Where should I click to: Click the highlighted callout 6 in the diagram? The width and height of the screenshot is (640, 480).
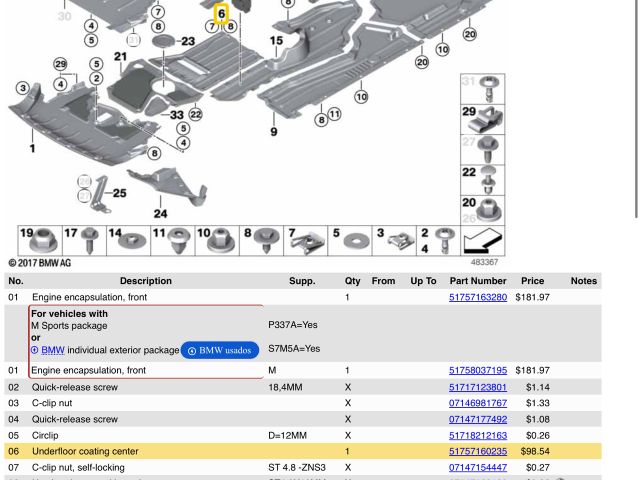pos(222,14)
